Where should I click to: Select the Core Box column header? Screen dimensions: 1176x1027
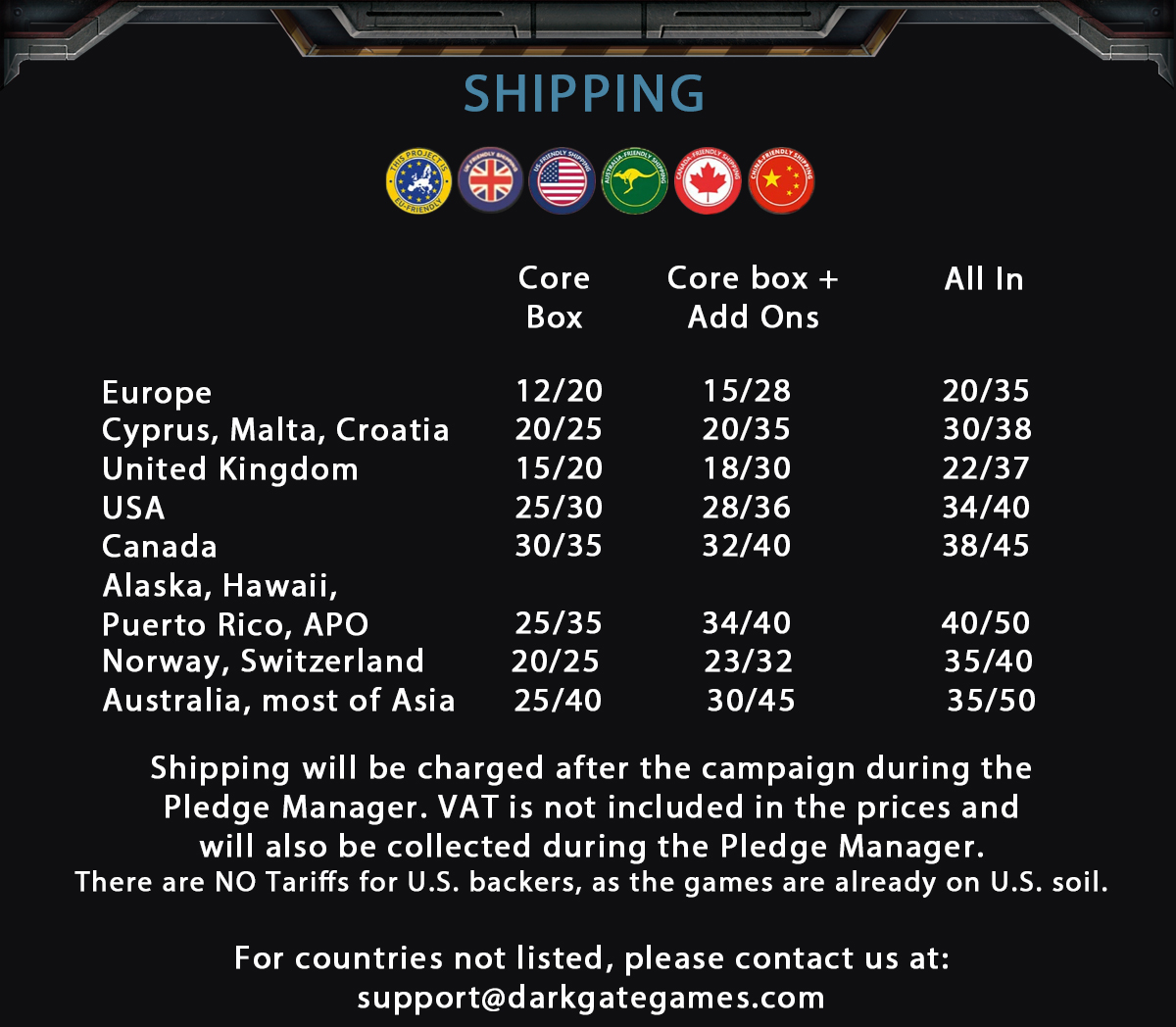pyautogui.click(x=555, y=297)
